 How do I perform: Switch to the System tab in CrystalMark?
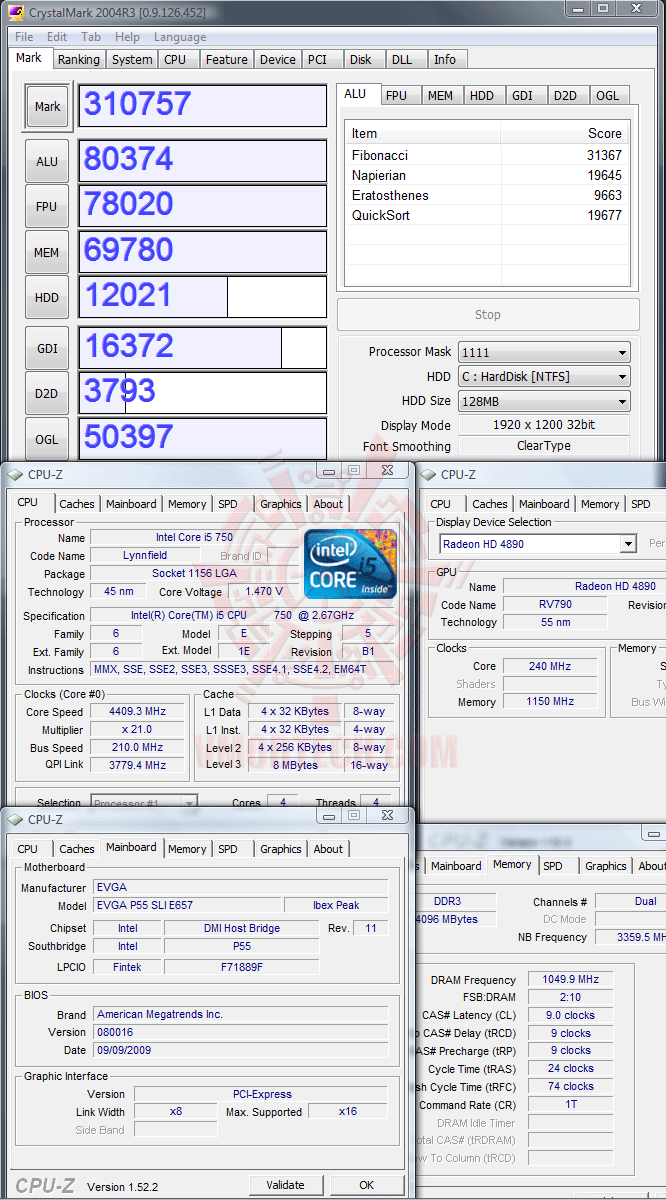coord(132,60)
